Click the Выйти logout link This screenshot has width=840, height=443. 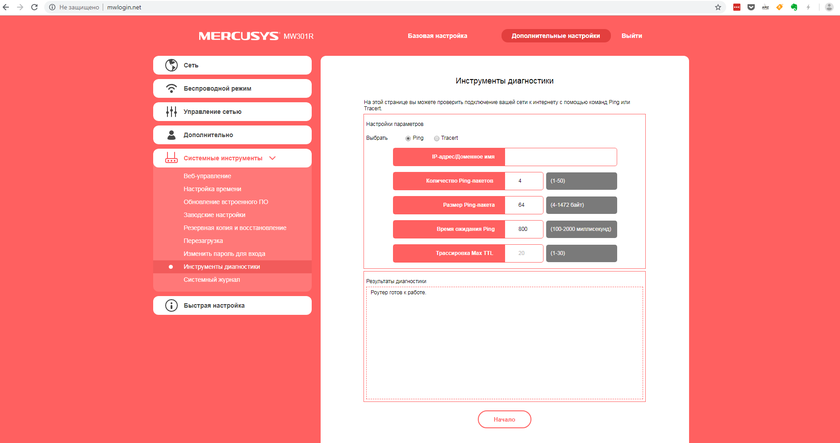coord(631,35)
